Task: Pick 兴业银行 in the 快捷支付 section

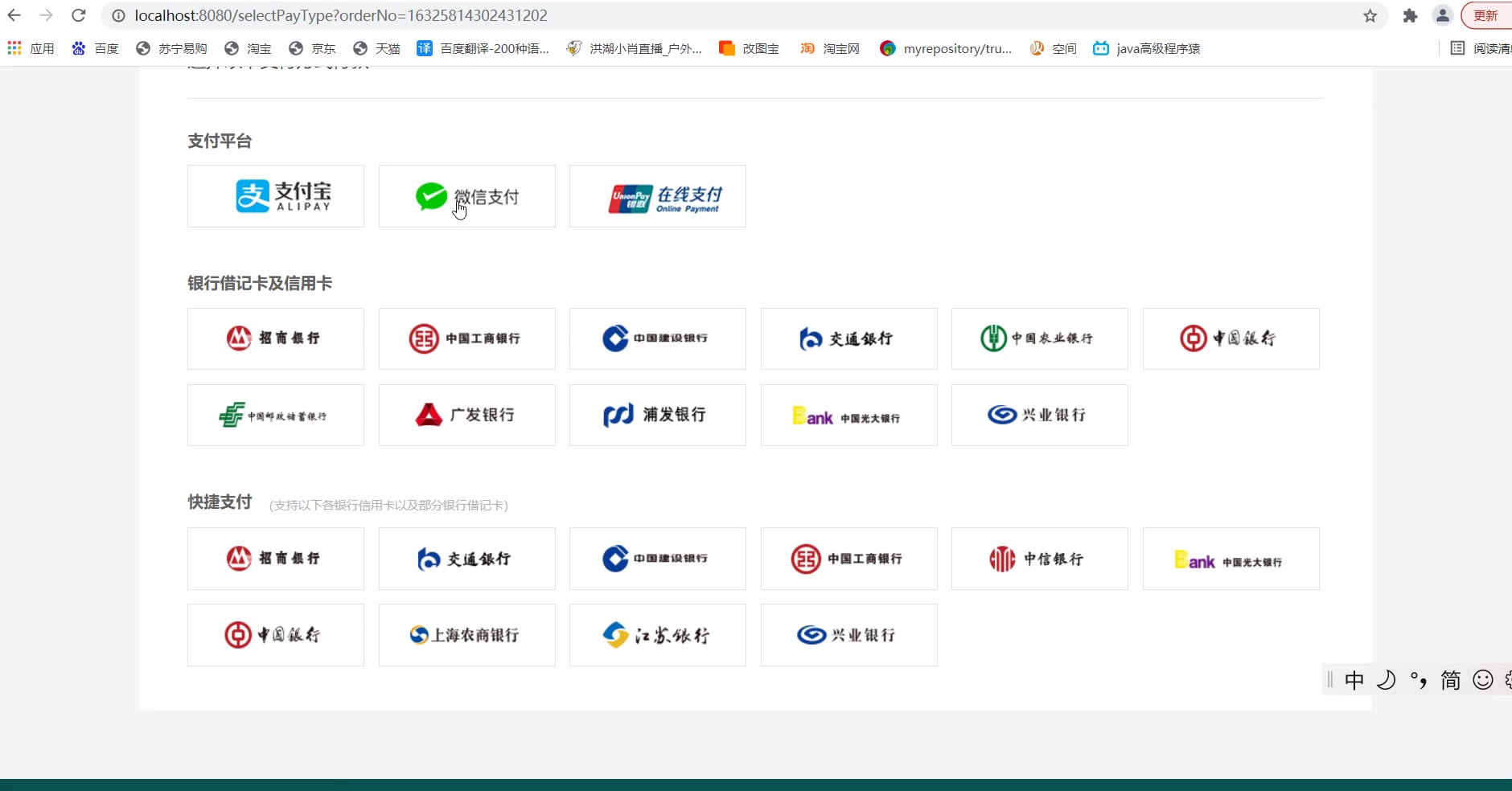Action: tap(849, 635)
